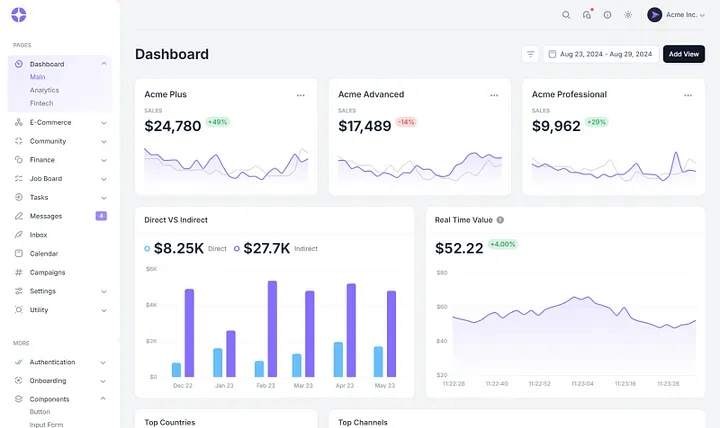Click the Add View button
Viewport: 720px width, 428px height.
[x=684, y=54]
